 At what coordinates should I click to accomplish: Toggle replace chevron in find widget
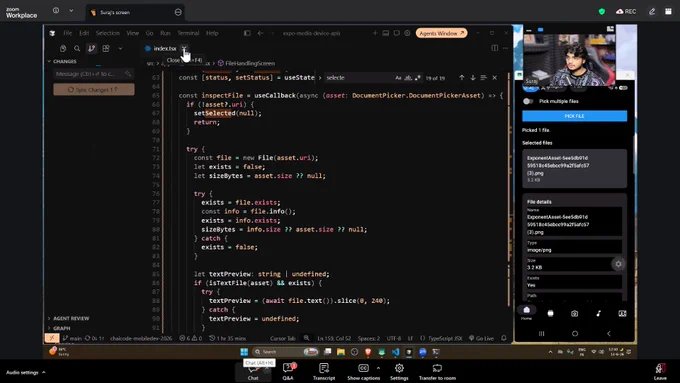click(320, 78)
